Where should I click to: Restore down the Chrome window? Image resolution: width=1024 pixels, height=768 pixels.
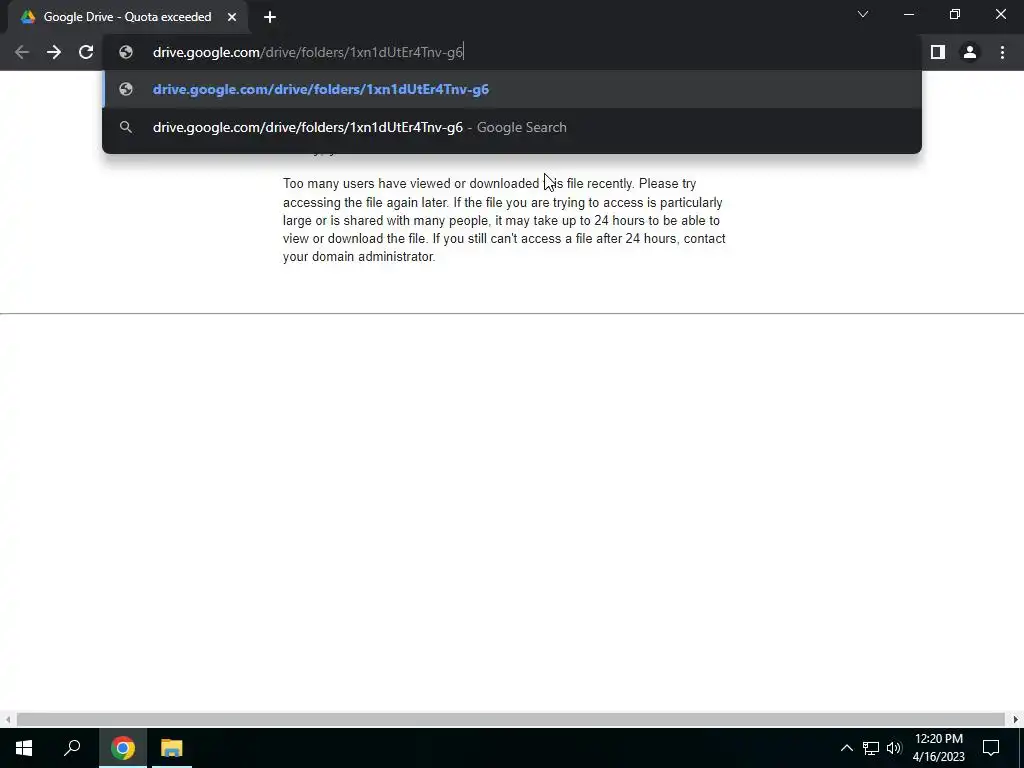[955, 14]
